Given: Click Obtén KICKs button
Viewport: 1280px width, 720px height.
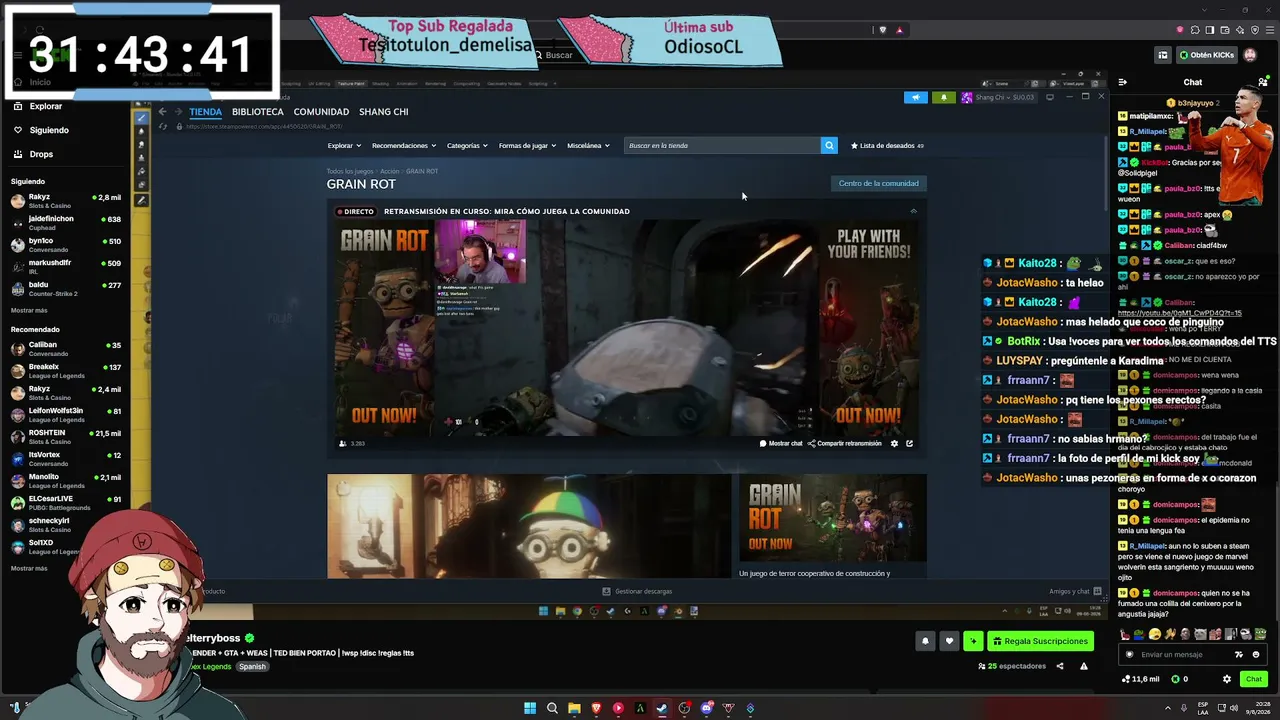Looking at the screenshot, I should click(1207, 55).
